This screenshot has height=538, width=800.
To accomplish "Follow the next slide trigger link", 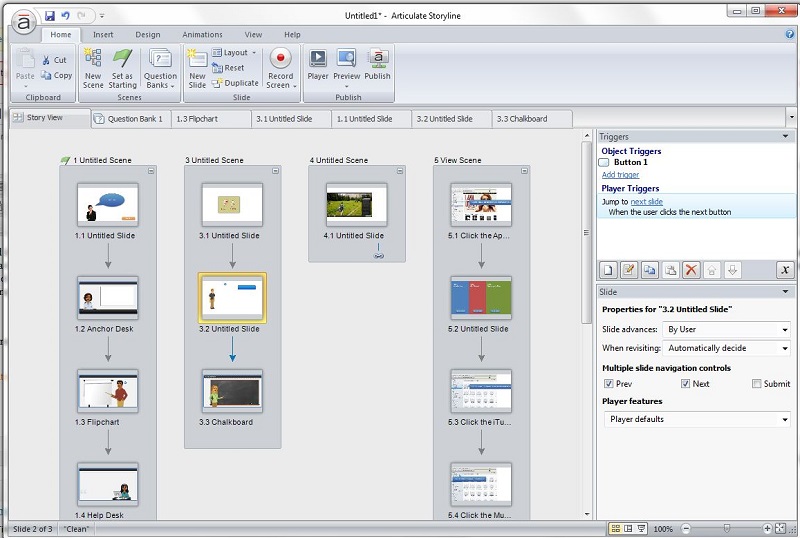I will (647, 201).
